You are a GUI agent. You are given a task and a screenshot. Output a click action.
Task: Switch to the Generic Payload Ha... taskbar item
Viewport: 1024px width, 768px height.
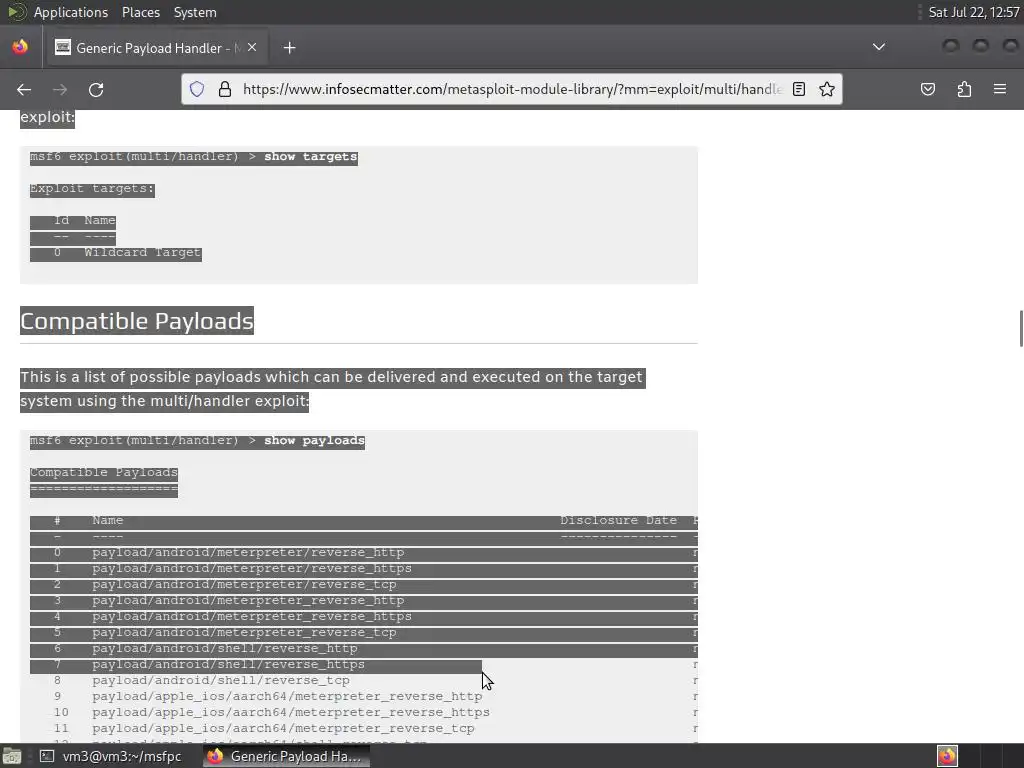(x=285, y=756)
